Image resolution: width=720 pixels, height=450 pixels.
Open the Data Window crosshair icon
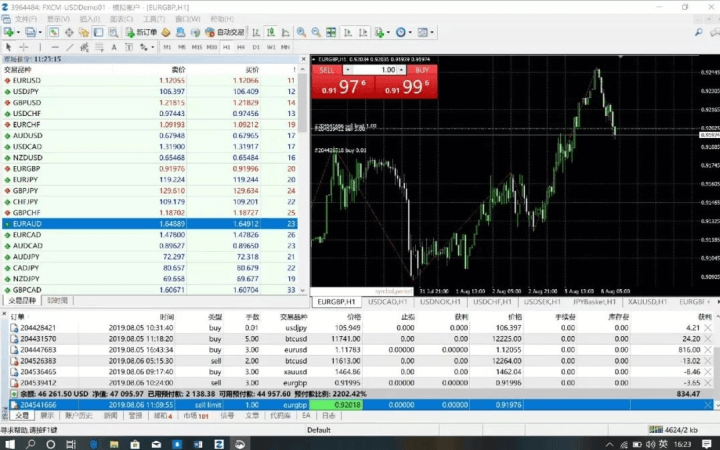pyautogui.click(x=69, y=32)
